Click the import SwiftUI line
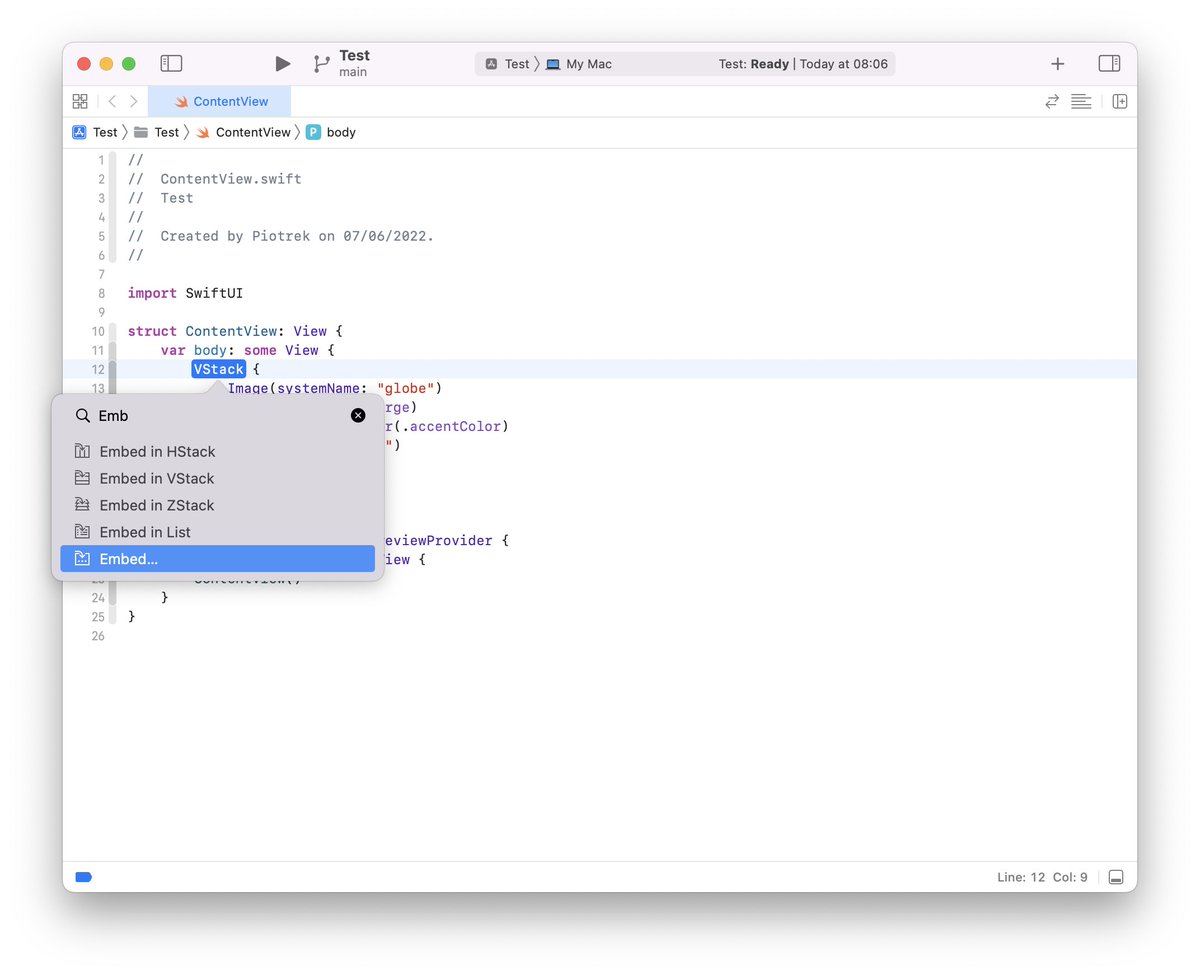The width and height of the screenshot is (1200, 975). click(185, 293)
